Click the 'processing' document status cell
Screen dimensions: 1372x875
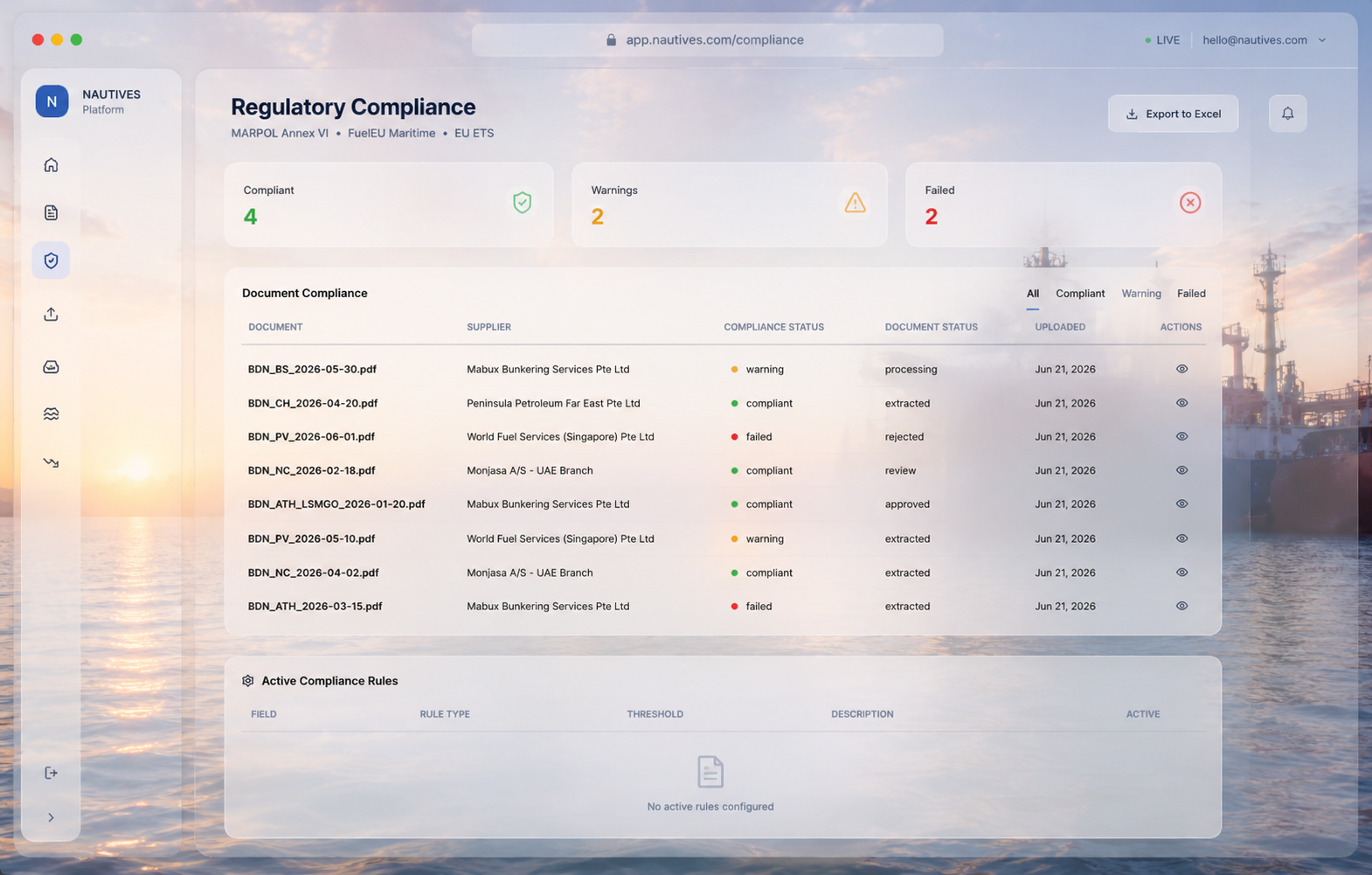pyautogui.click(x=911, y=369)
